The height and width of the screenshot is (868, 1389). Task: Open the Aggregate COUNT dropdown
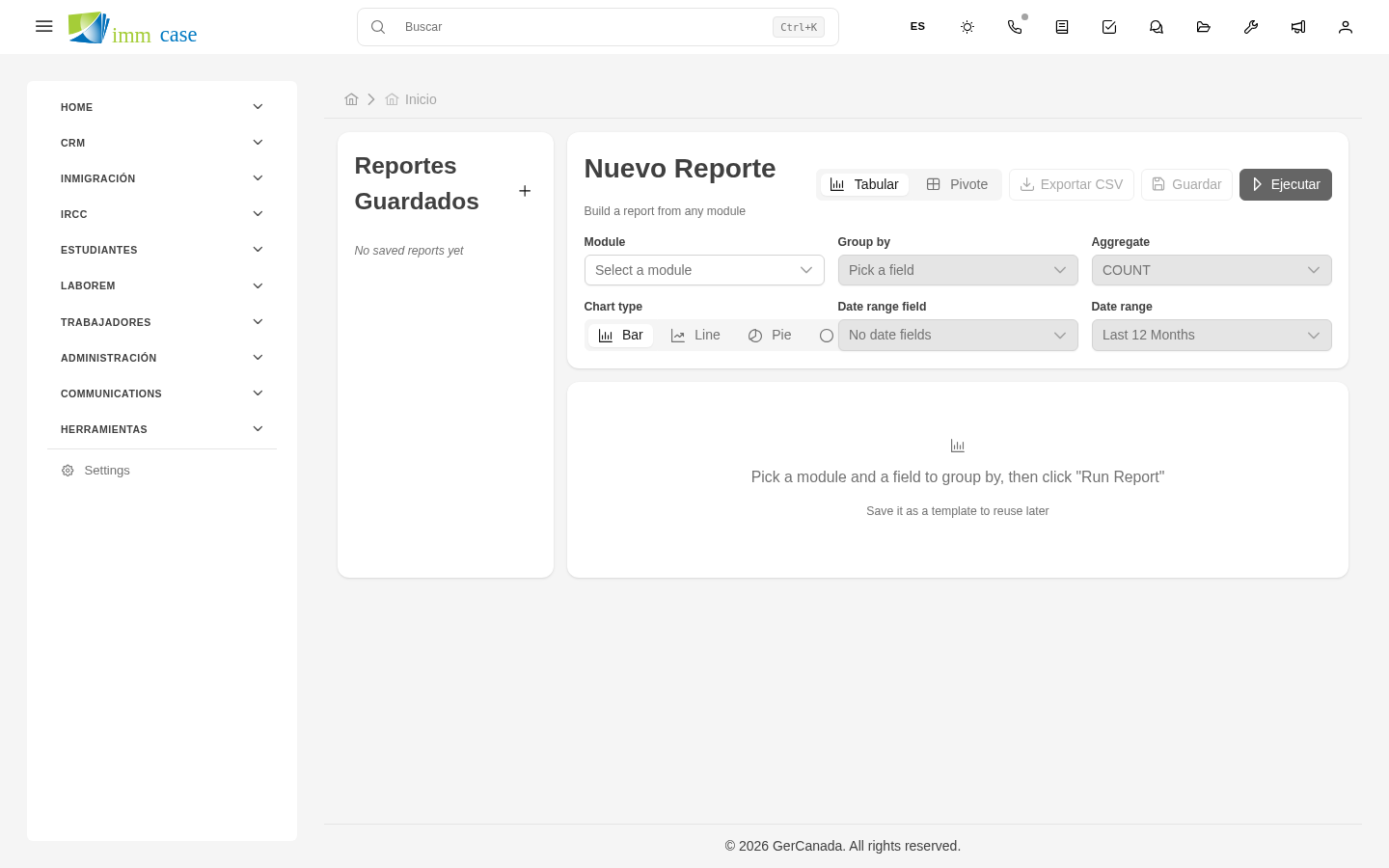[1212, 270]
